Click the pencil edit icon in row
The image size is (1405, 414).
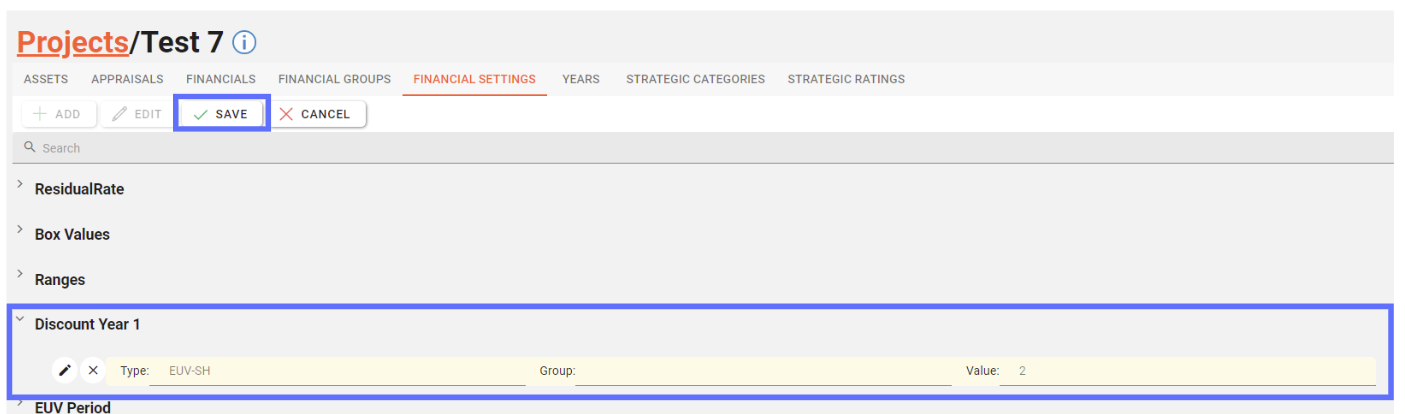(65, 371)
